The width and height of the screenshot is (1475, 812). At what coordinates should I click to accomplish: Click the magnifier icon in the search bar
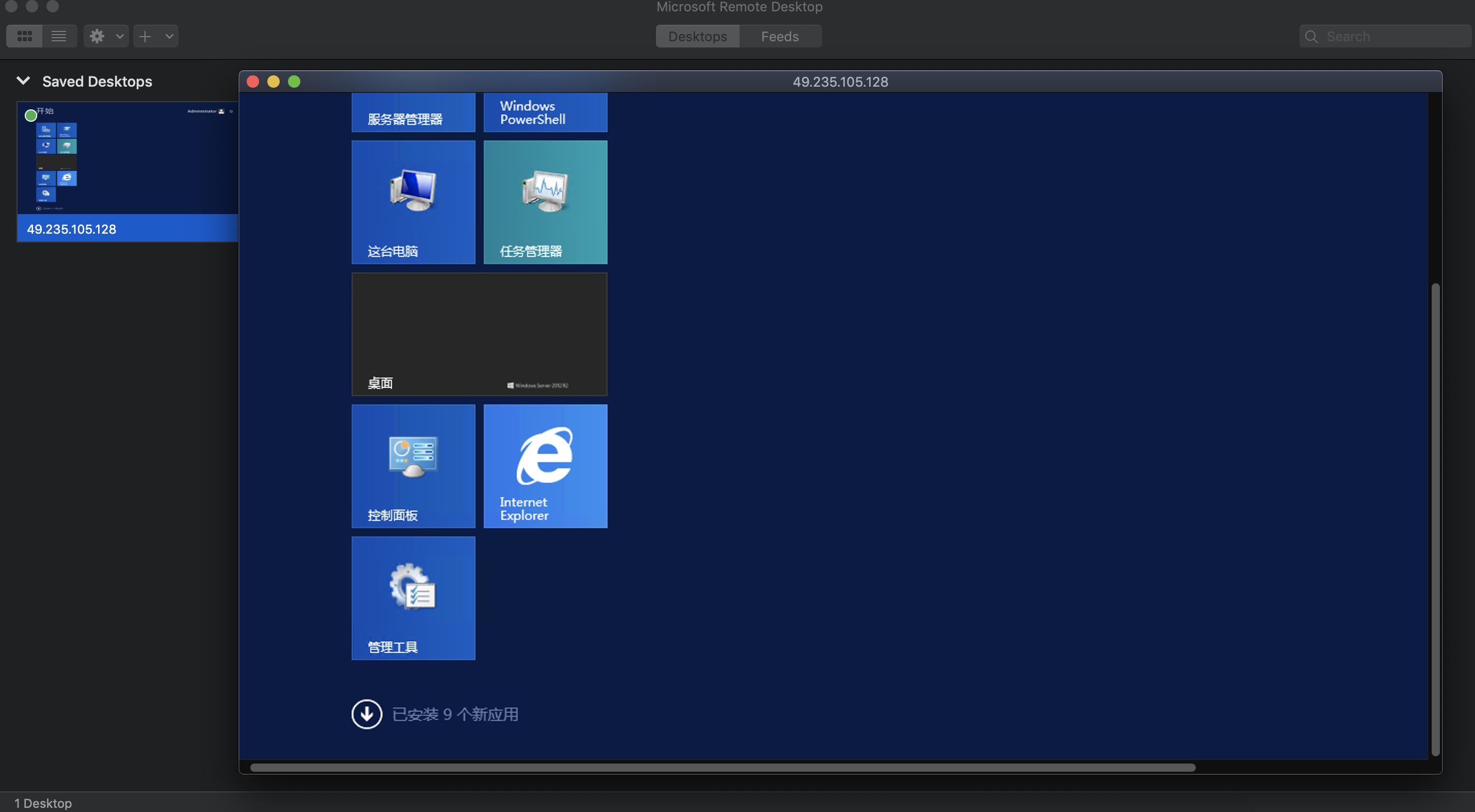(1311, 36)
